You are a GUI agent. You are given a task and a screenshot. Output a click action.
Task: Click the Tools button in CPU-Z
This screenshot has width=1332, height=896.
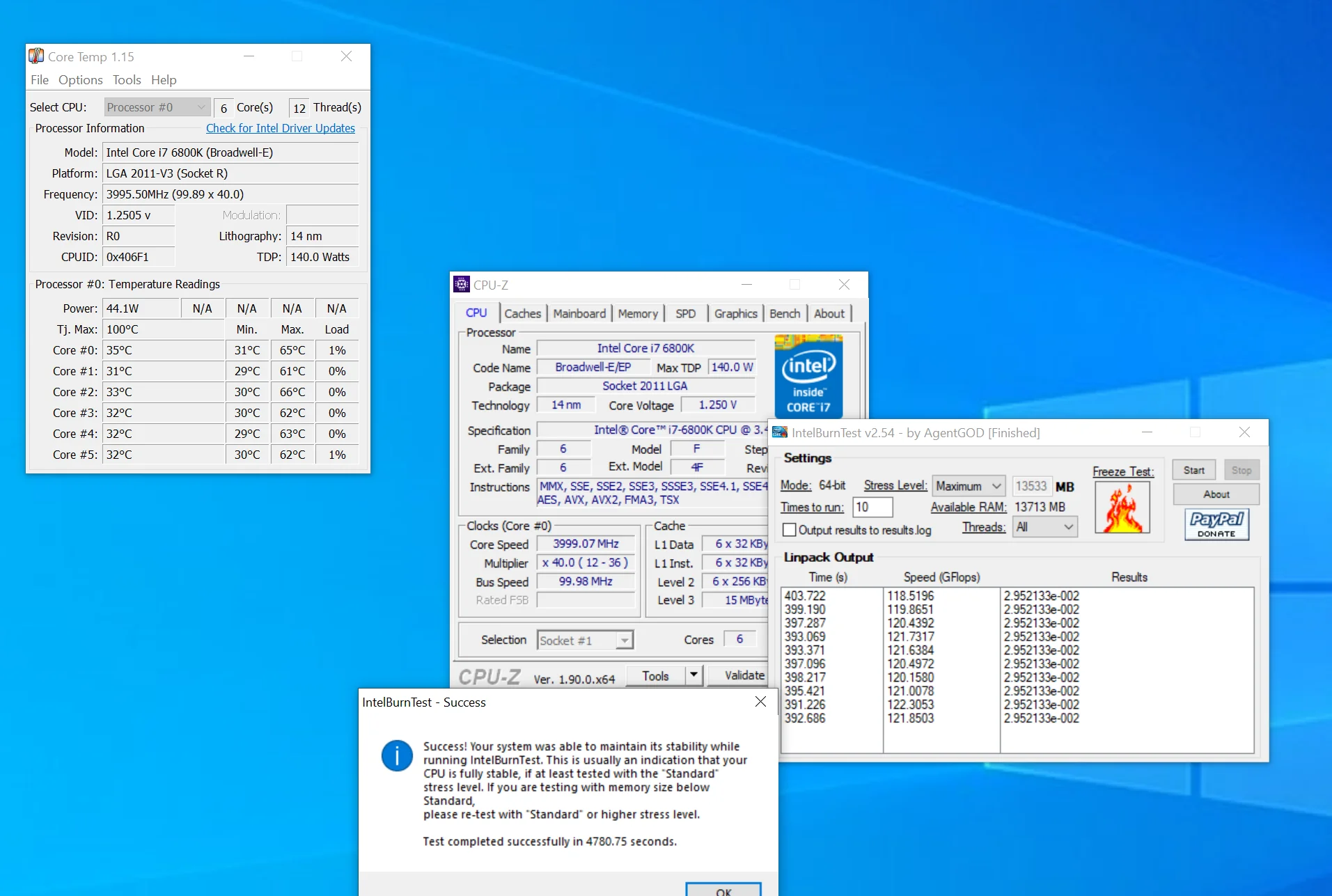tap(655, 675)
